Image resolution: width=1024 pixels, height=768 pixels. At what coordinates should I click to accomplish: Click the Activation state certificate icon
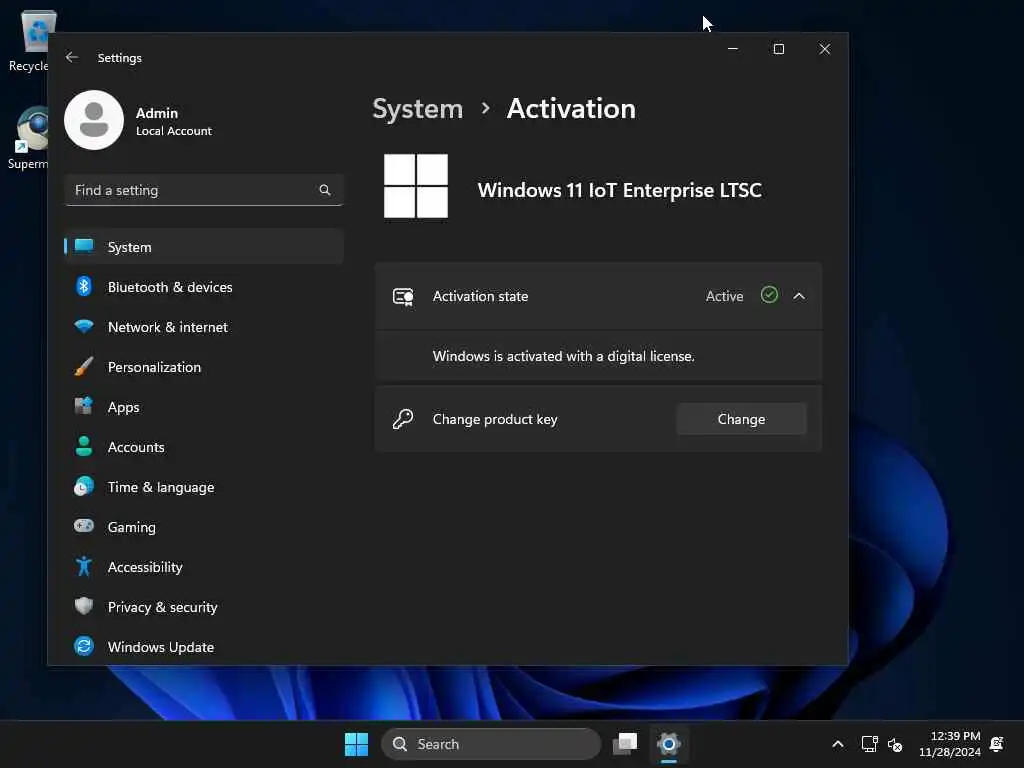[x=403, y=296]
